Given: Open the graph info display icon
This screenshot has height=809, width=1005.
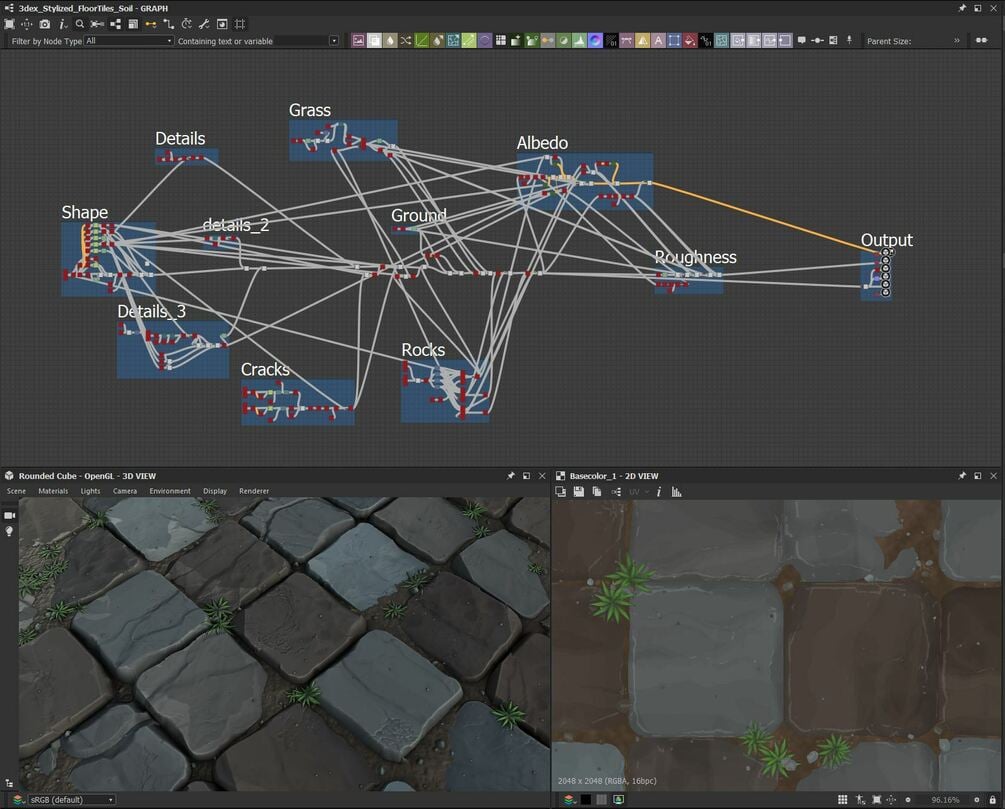Looking at the screenshot, I should [62, 24].
